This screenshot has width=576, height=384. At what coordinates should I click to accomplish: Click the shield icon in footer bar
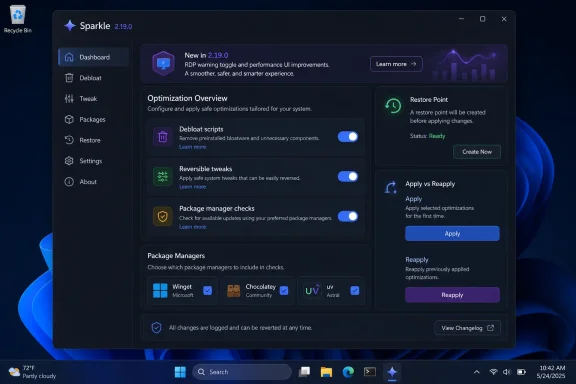click(156, 327)
